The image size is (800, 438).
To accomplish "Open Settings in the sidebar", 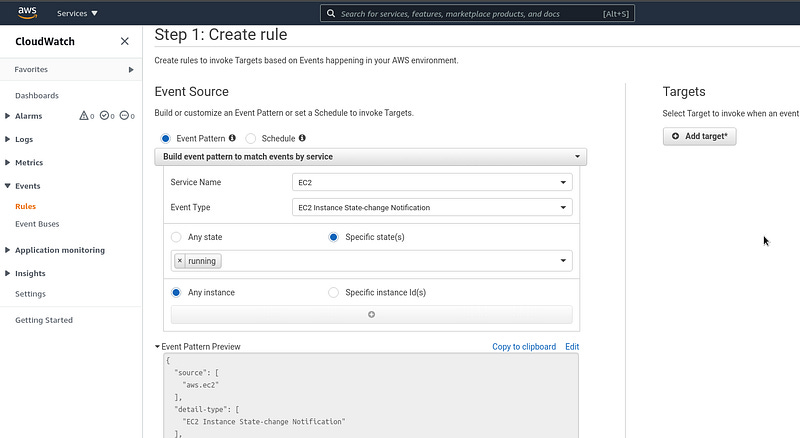I will click(31, 294).
